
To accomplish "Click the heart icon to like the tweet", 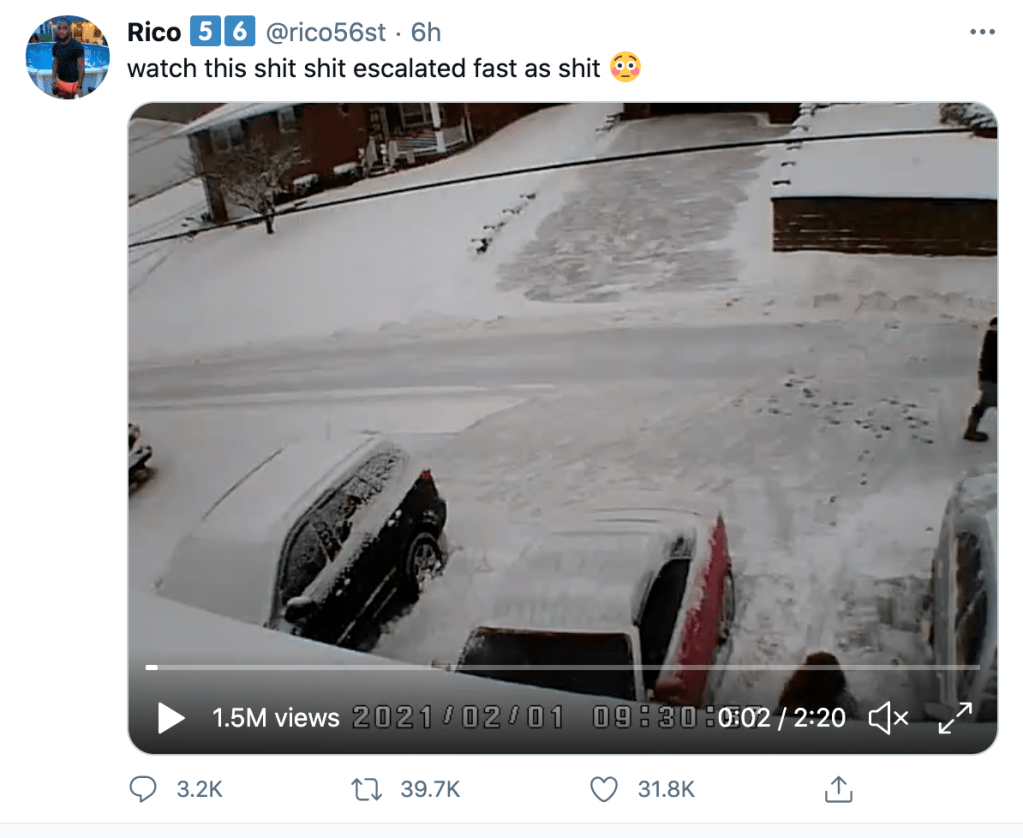I will (x=604, y=789).
